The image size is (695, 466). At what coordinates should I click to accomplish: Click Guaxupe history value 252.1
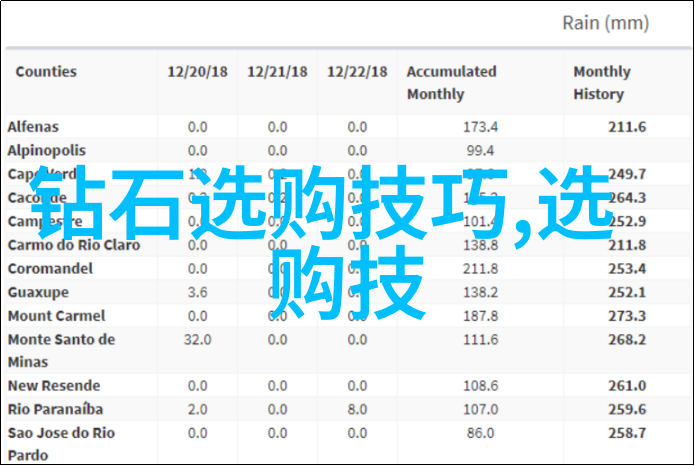tap(627, 293)
